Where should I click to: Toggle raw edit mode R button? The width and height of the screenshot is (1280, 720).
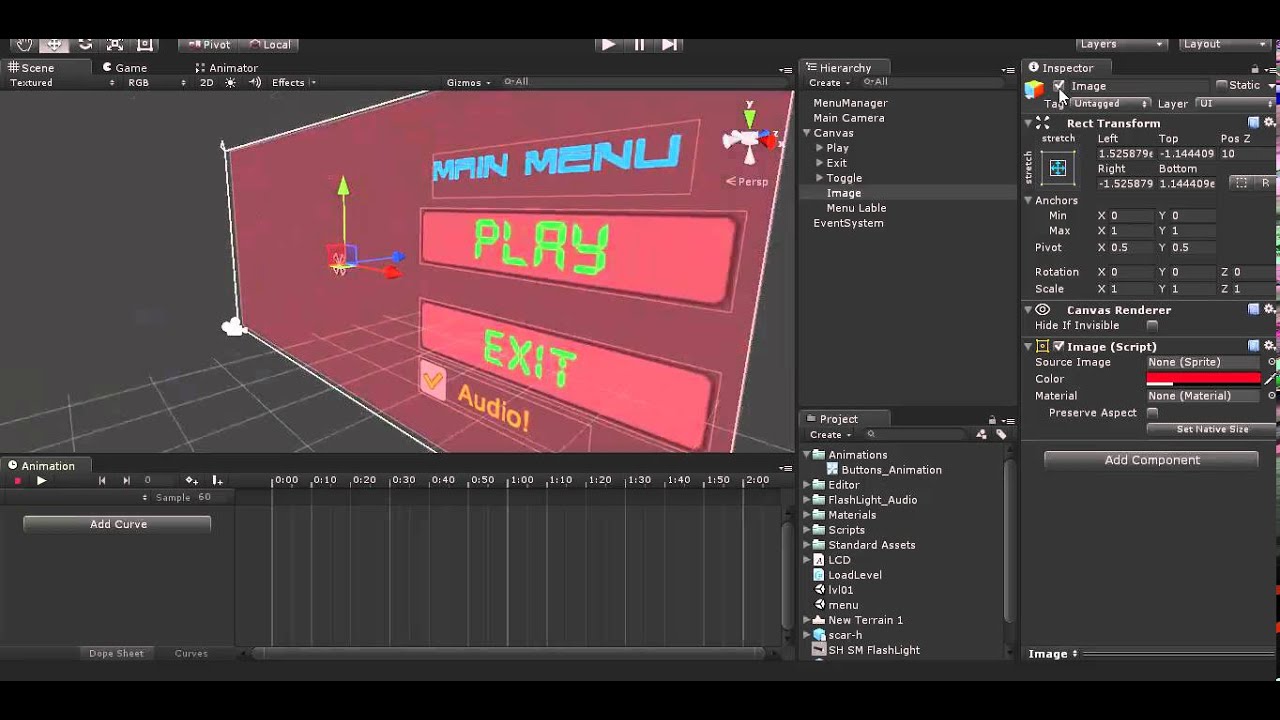[x=1265, y=183]
